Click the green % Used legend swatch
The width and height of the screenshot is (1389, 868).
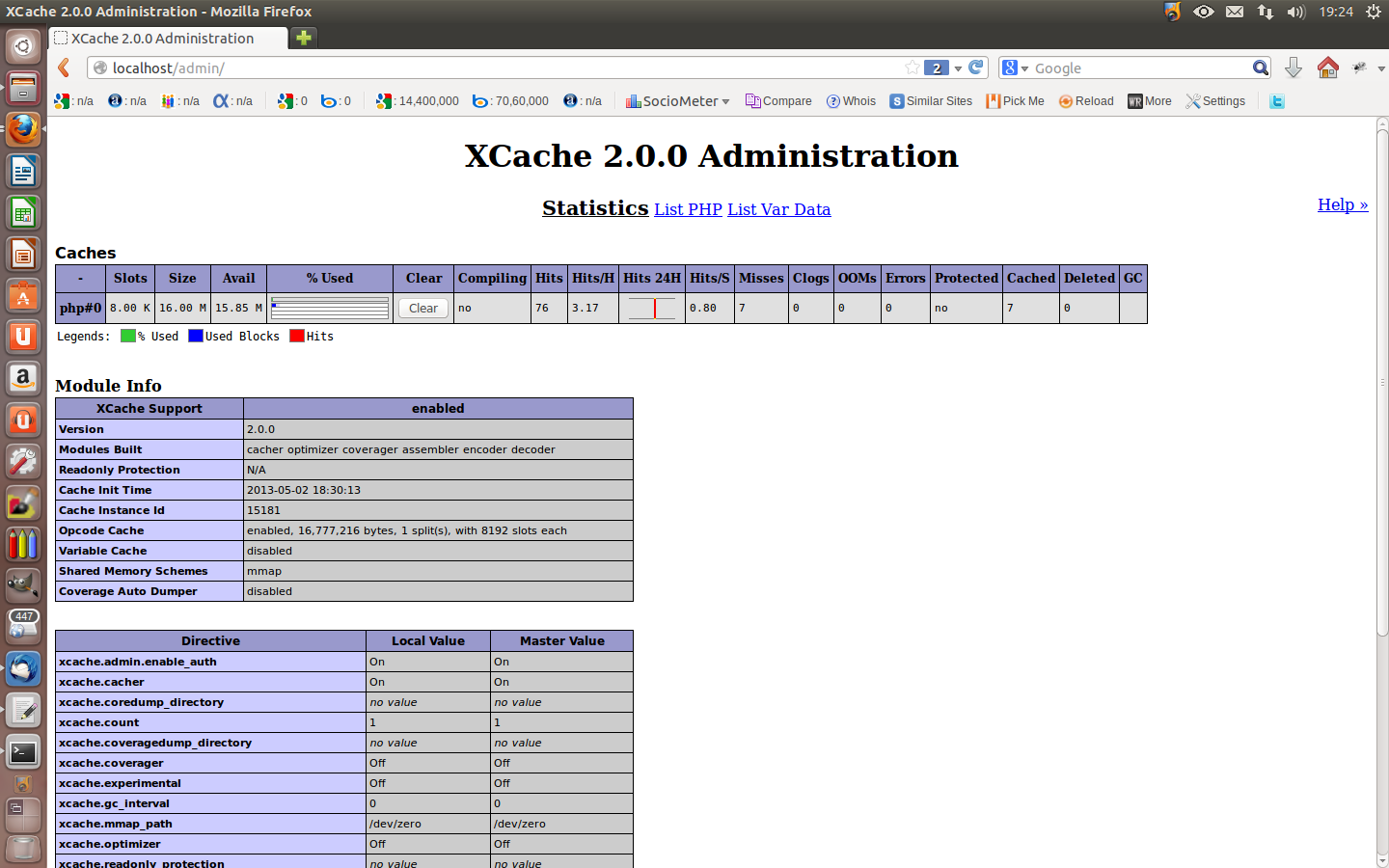[x=127, y=336]
